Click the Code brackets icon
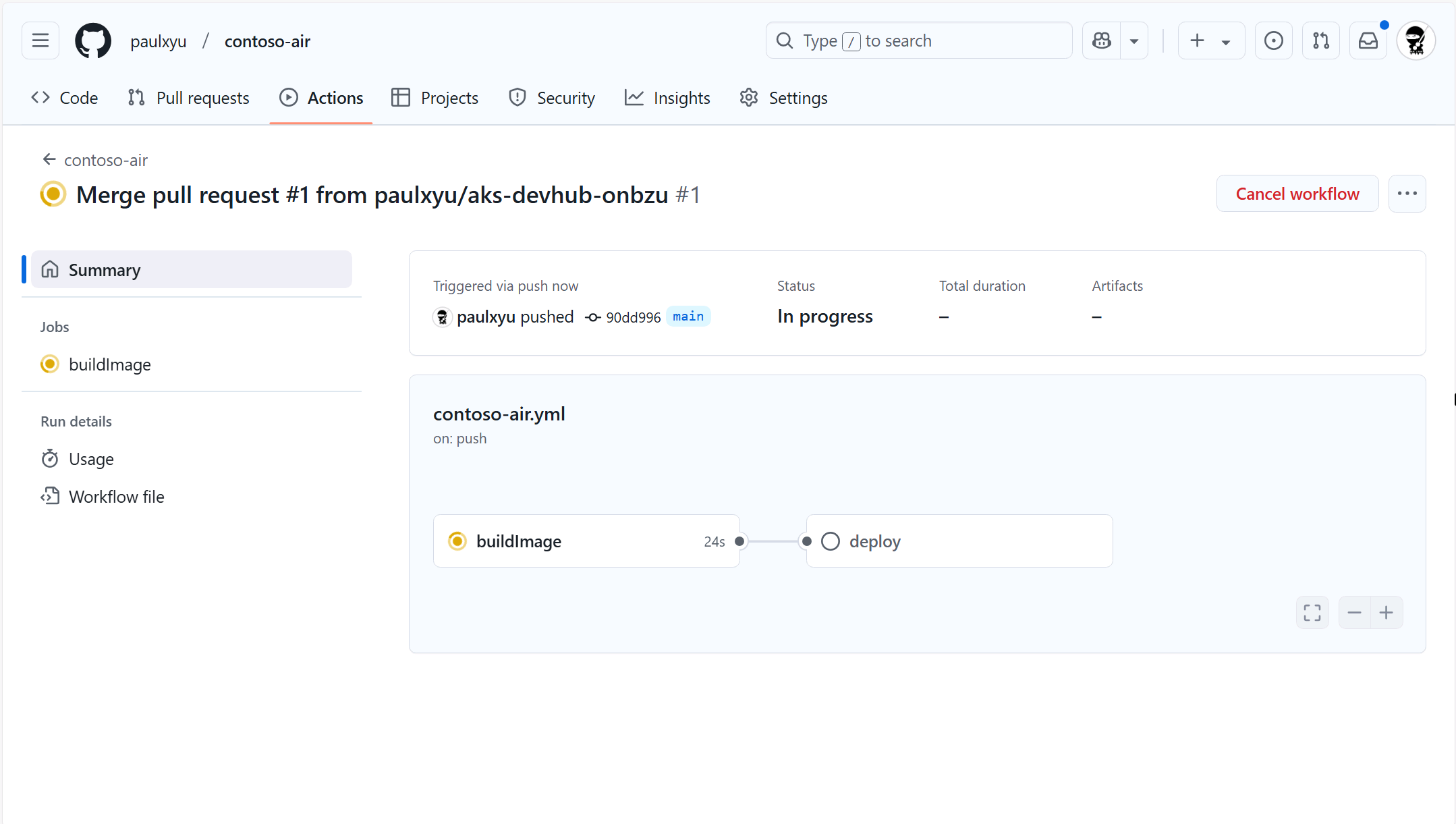This screenshot has width=1456, height=824. click(40, 98)
